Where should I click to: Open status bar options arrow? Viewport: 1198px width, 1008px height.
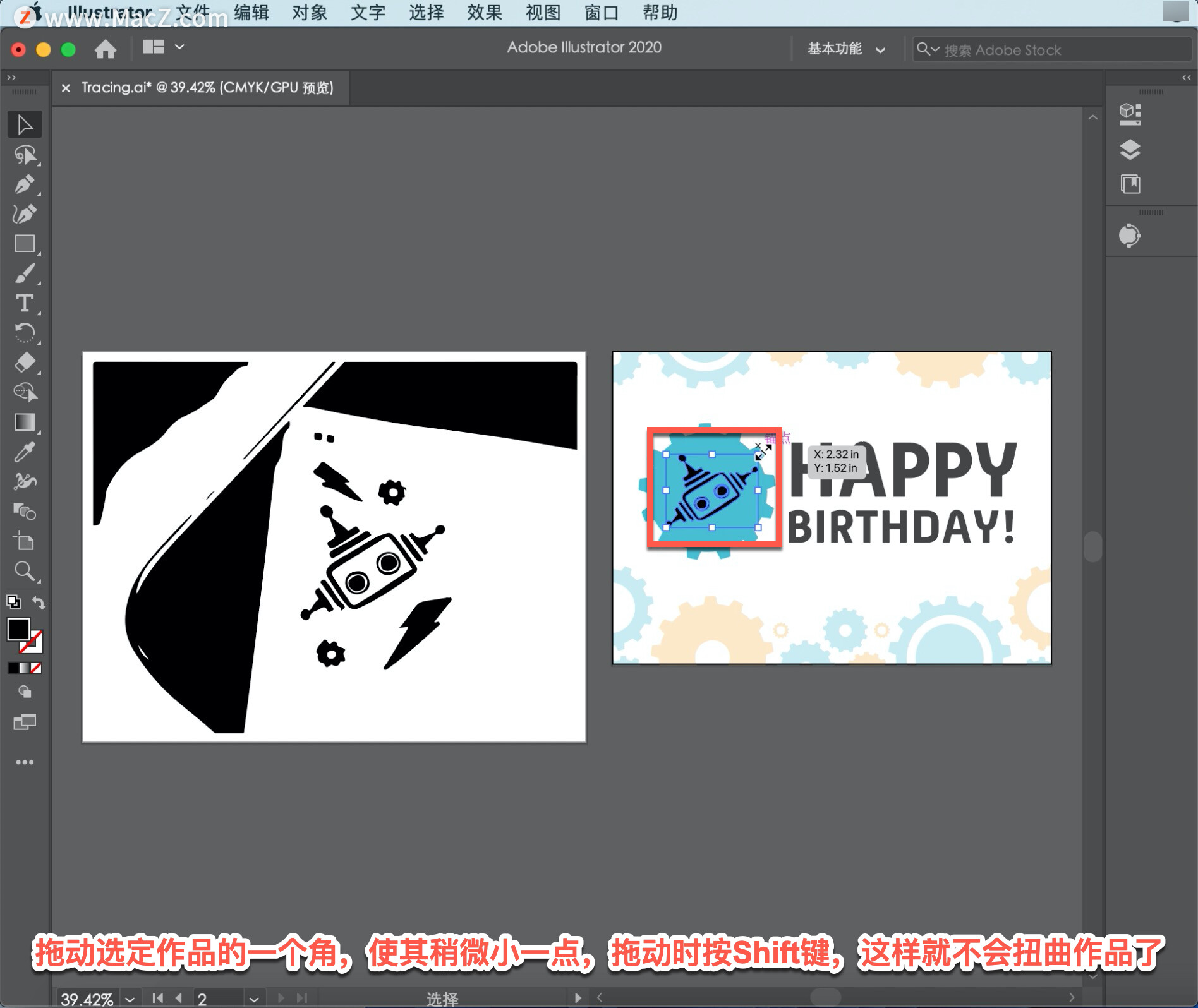(x=578, y=998)
